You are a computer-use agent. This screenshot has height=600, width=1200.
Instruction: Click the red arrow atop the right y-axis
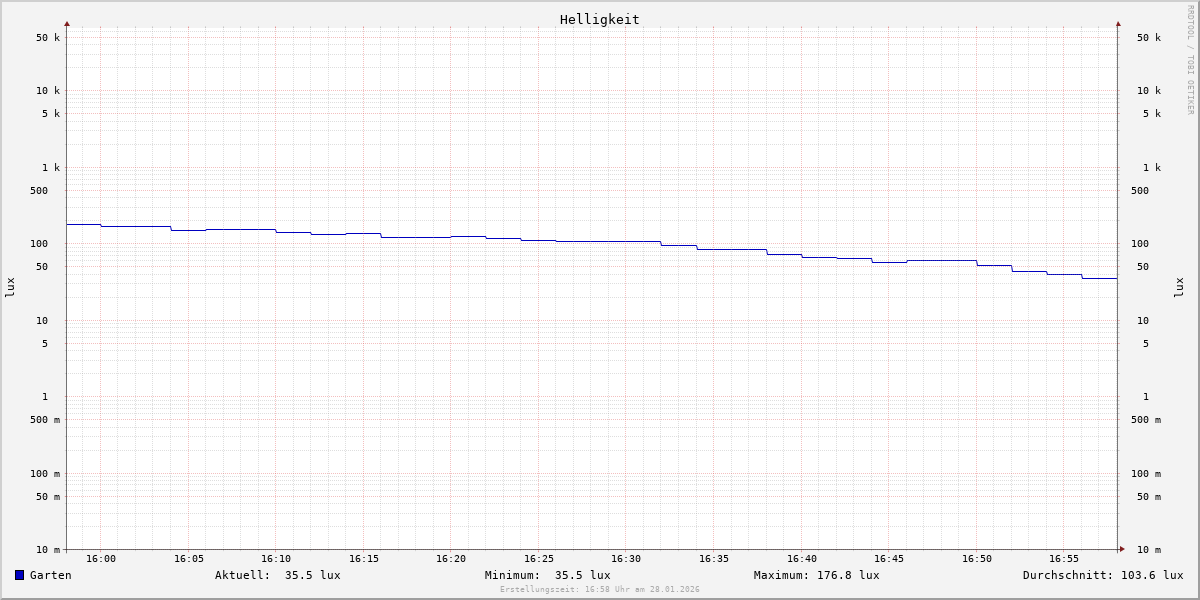[1118, 23]
